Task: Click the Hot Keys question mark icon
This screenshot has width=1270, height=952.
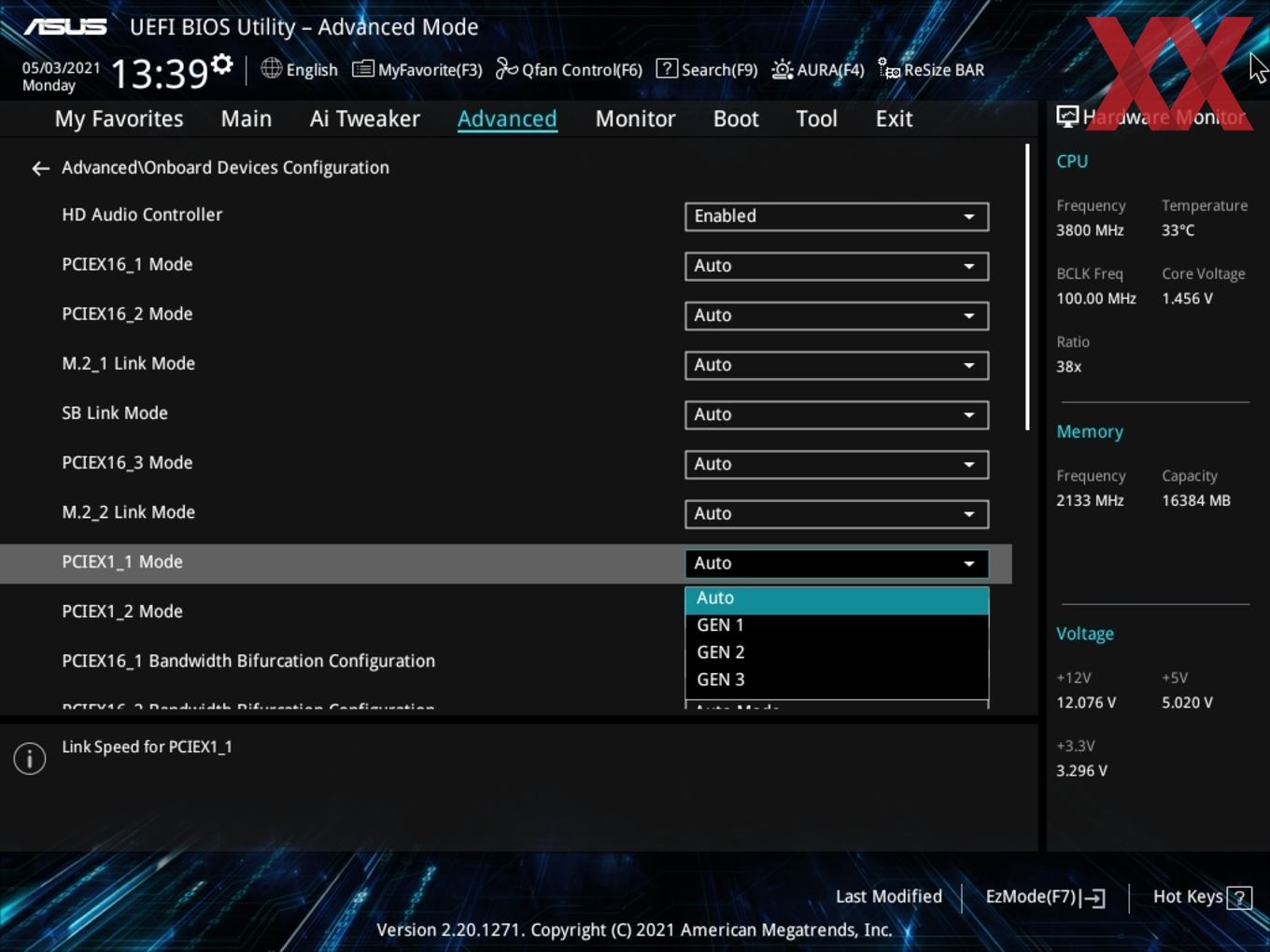Action: click(x=1239, y=898)
